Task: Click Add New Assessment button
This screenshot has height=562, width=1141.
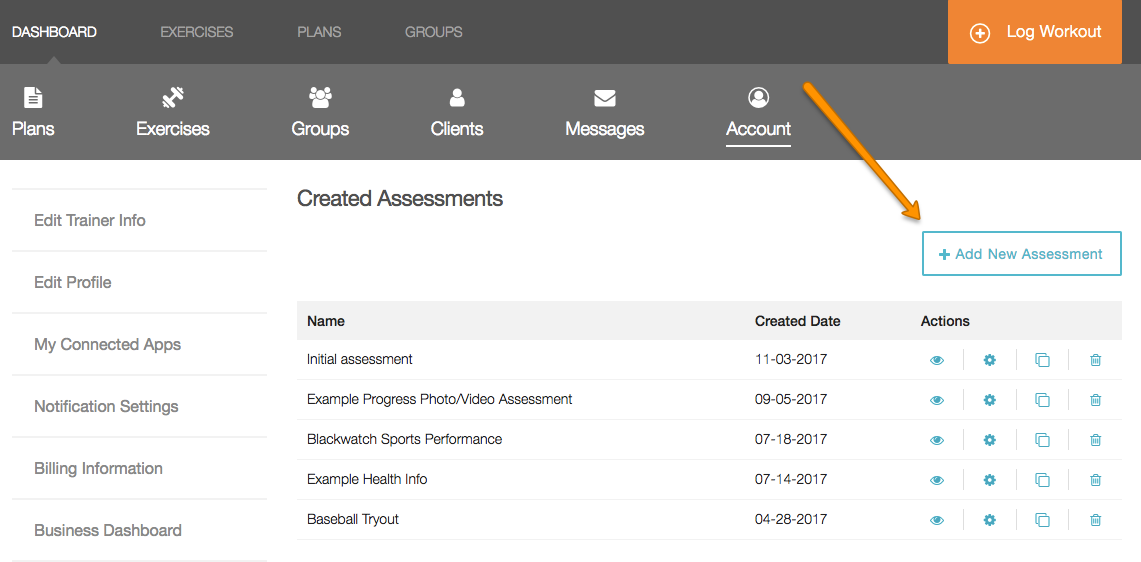Action: click(1022, 253)
